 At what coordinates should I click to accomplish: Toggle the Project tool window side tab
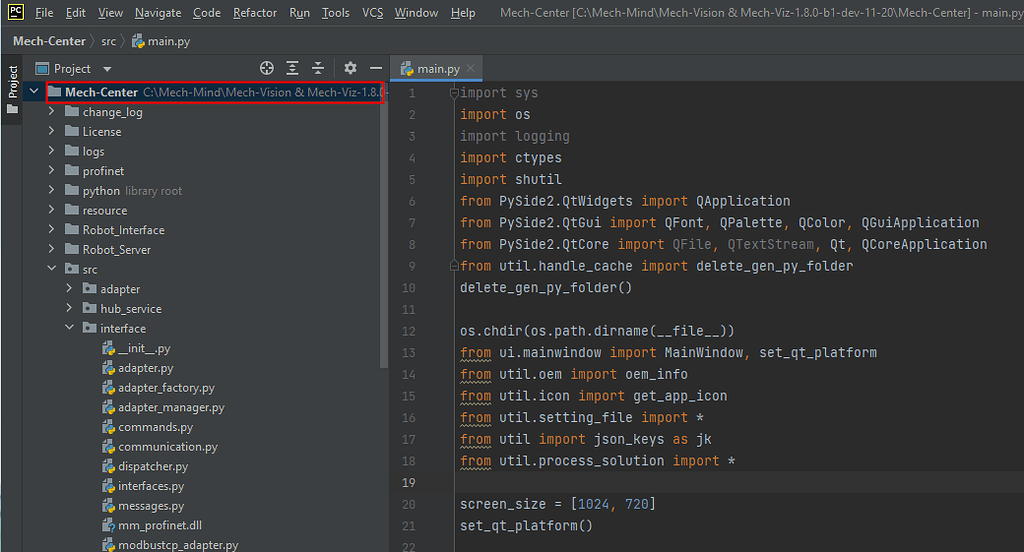[12, 89]
